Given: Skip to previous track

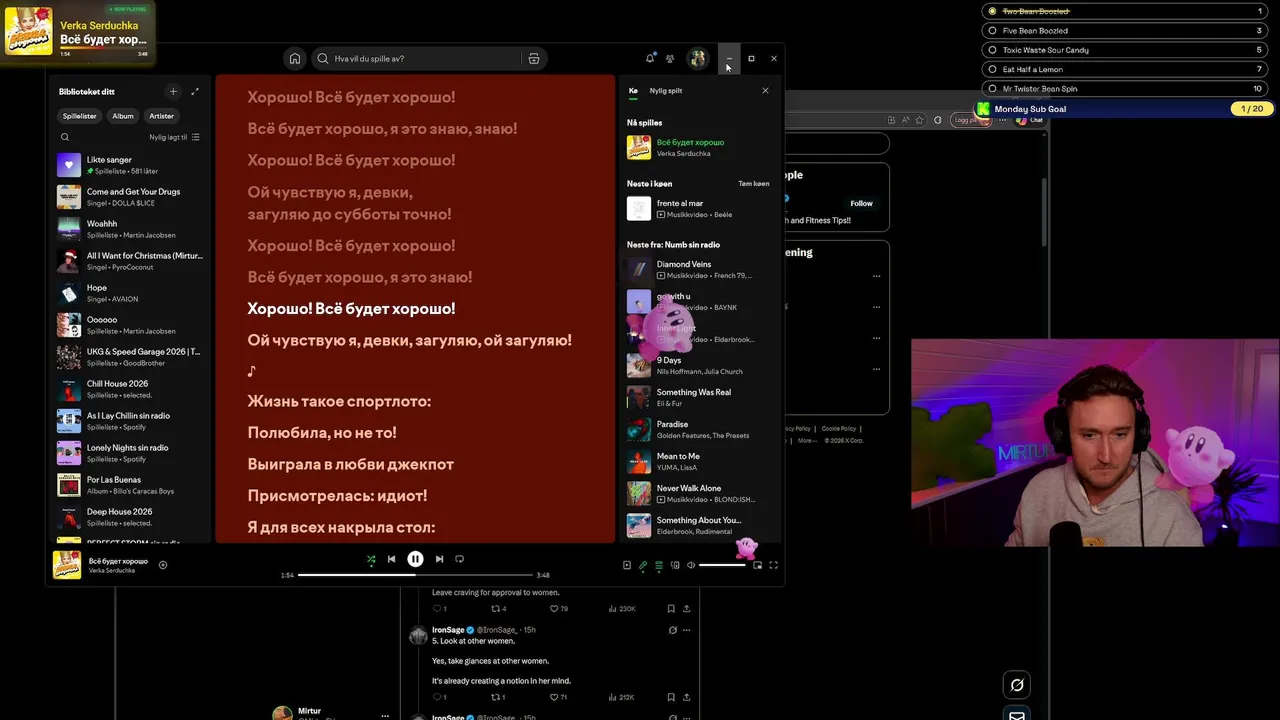Looking at the screenshot, I should pos(392,559).
